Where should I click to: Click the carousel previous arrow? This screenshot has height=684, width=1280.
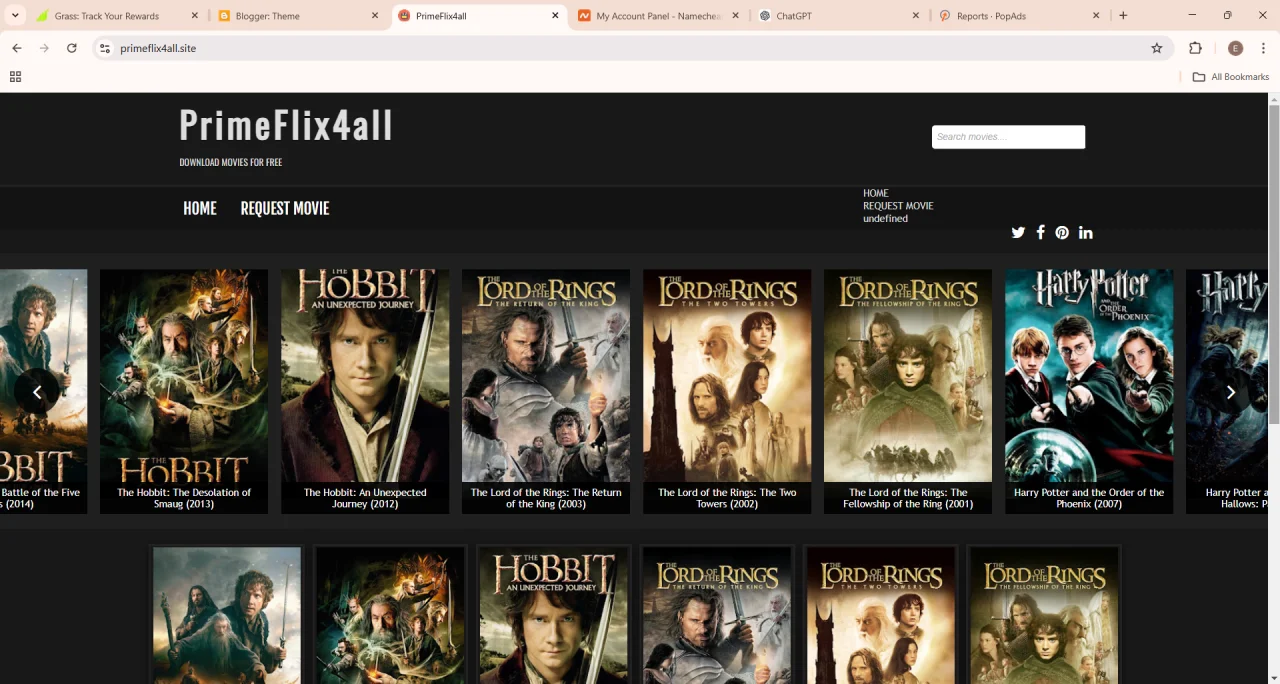37,392
